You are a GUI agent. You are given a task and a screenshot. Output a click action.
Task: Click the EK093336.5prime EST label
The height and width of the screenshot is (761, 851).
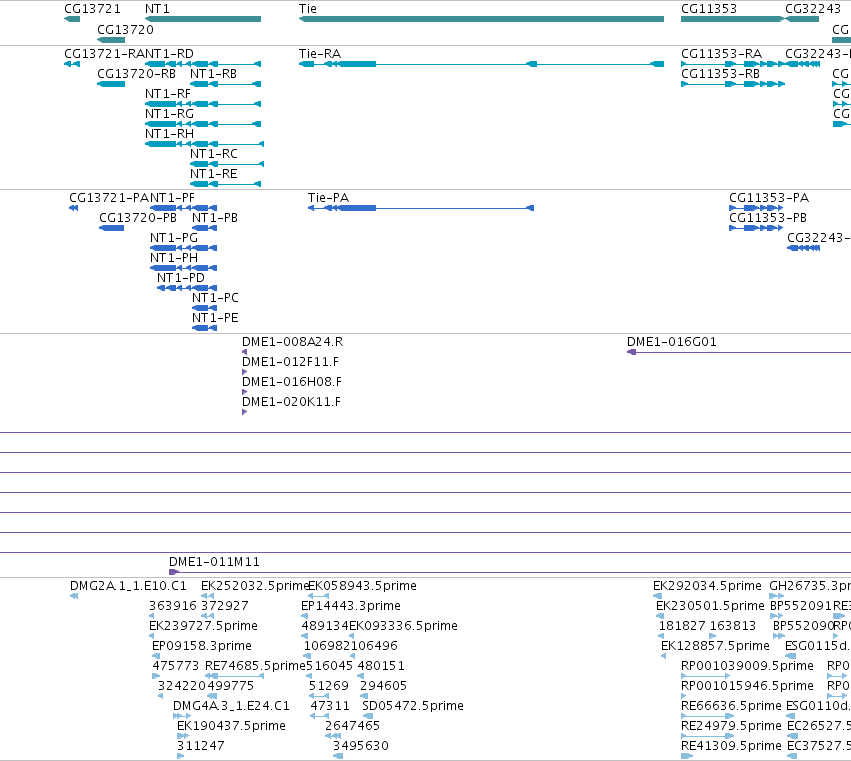pyautogui.click(x=403, y=626)
